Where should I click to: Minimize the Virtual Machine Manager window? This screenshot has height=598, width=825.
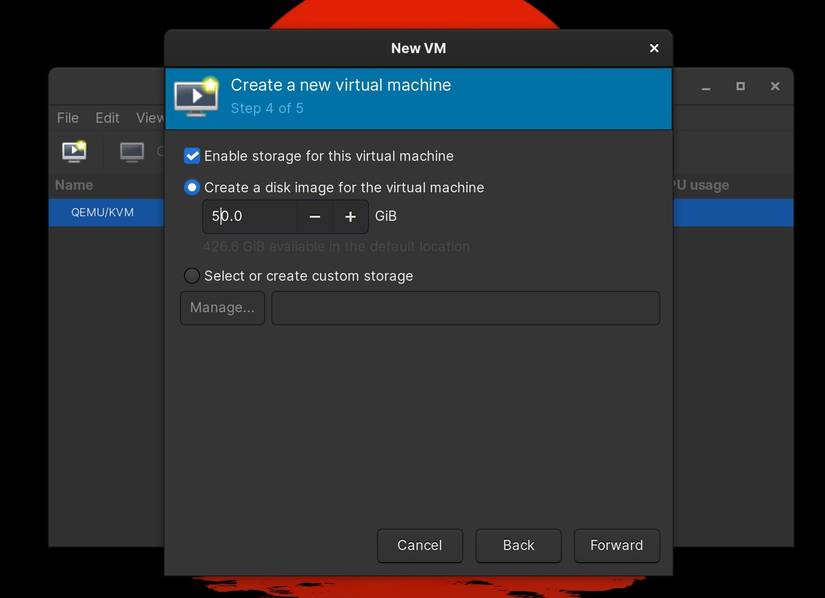[x=705, y=86]
